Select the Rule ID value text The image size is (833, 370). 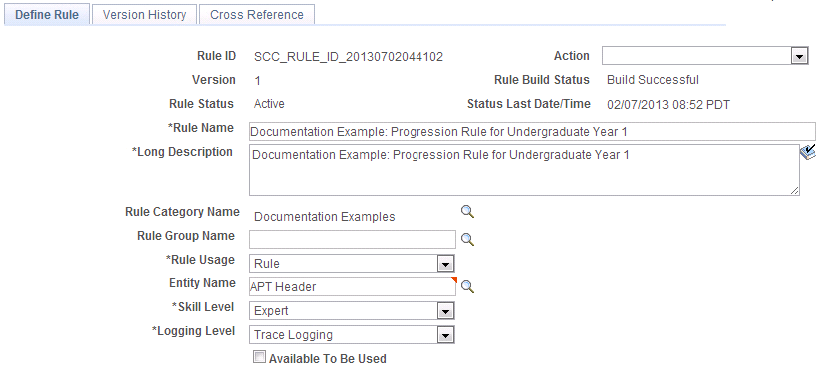(x=348, y=57)
